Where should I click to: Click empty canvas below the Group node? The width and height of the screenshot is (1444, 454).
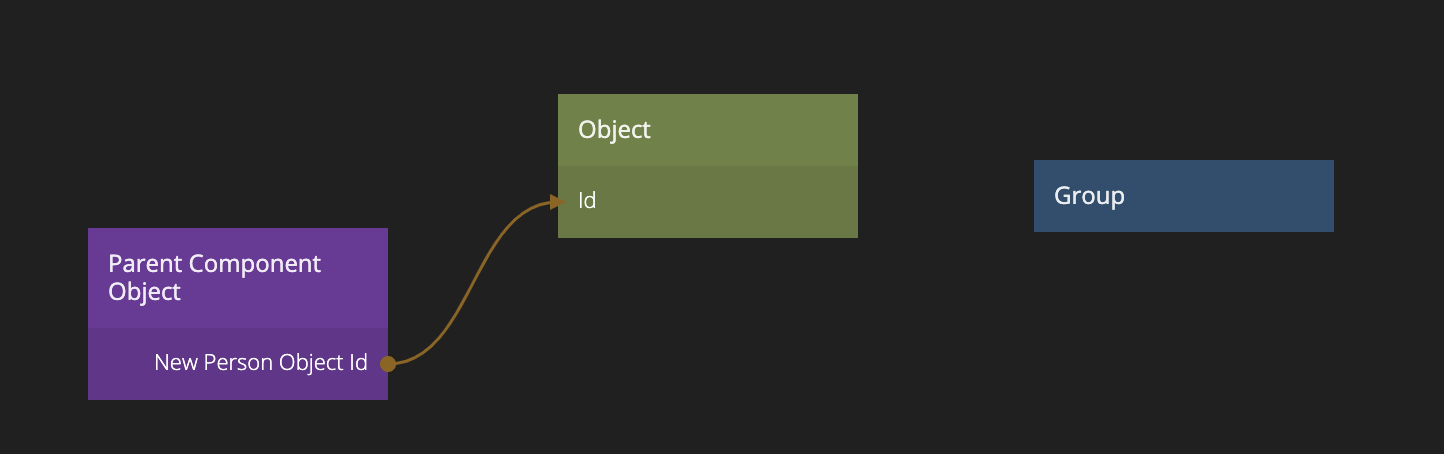1183,330
